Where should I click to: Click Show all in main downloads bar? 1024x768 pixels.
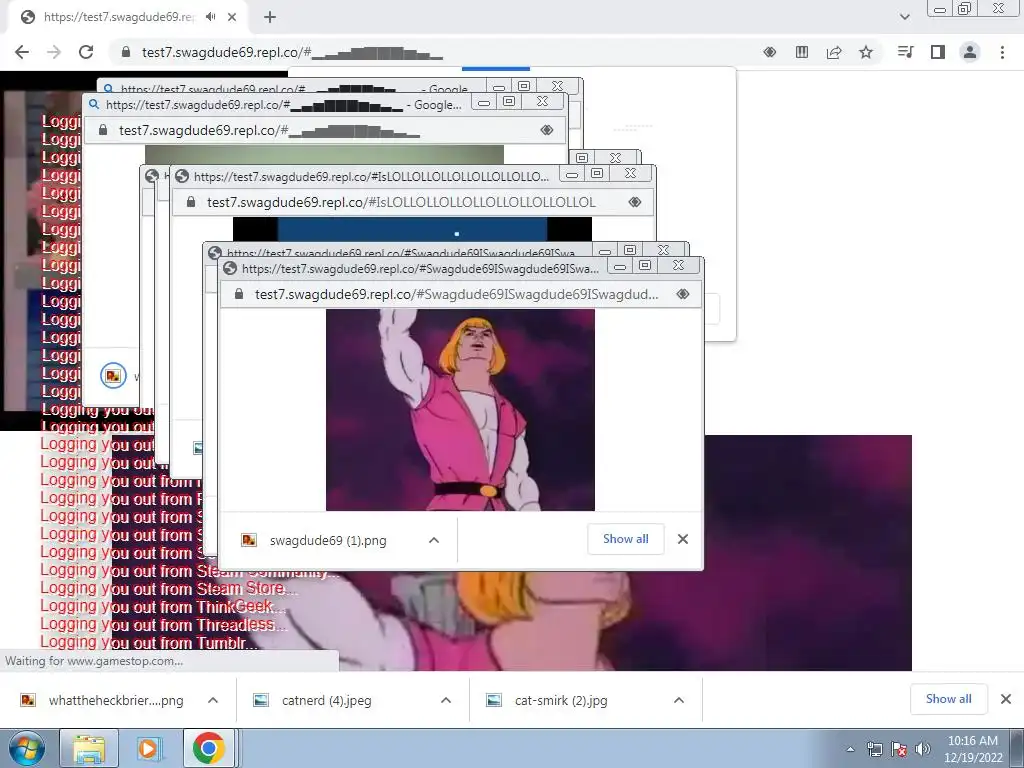click(x=948, y=699)
